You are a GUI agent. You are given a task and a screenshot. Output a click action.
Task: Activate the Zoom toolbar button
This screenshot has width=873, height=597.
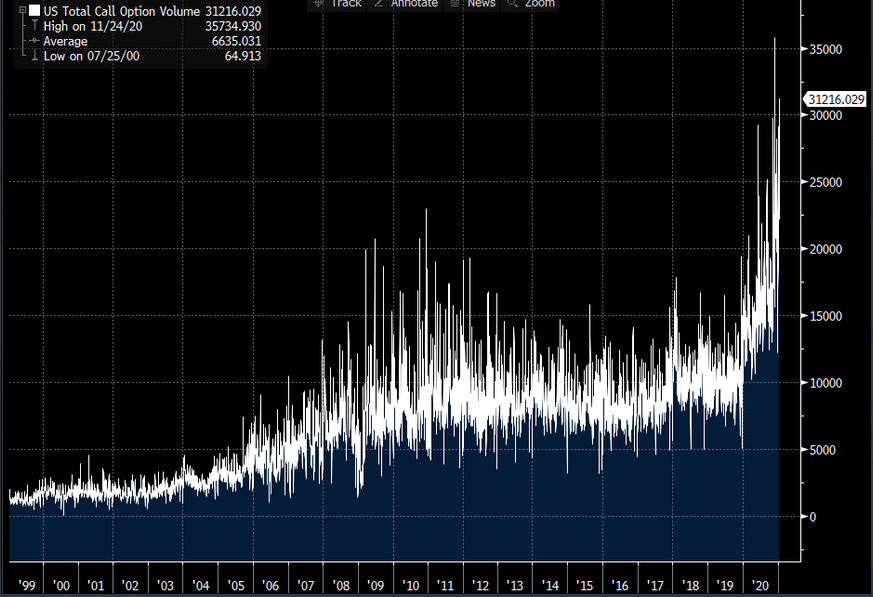pyautogui.click(x=529, y=4)
